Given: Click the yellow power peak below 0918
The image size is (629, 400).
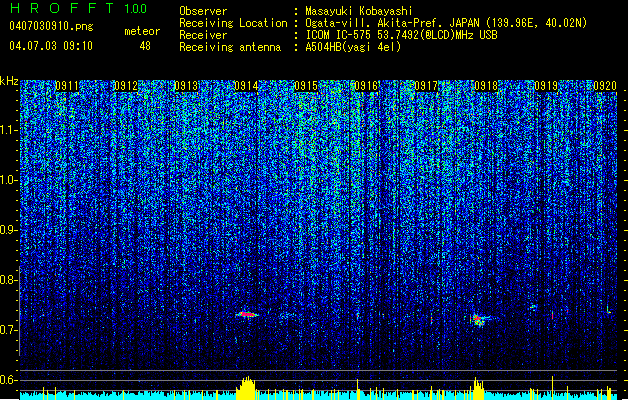Looking at the screenshot, I should (x=477, y=388).
